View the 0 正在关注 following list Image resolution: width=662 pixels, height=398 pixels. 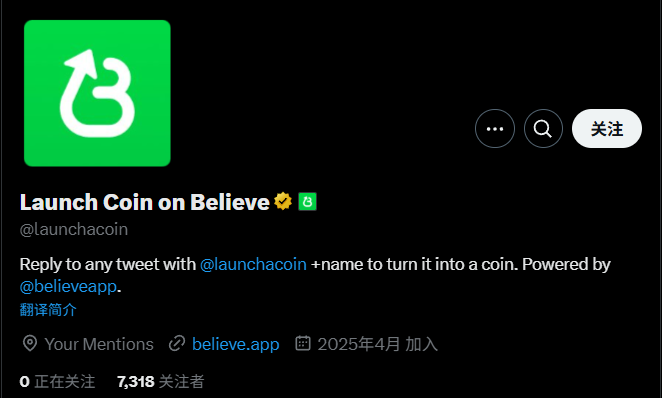tap(57, 382)
